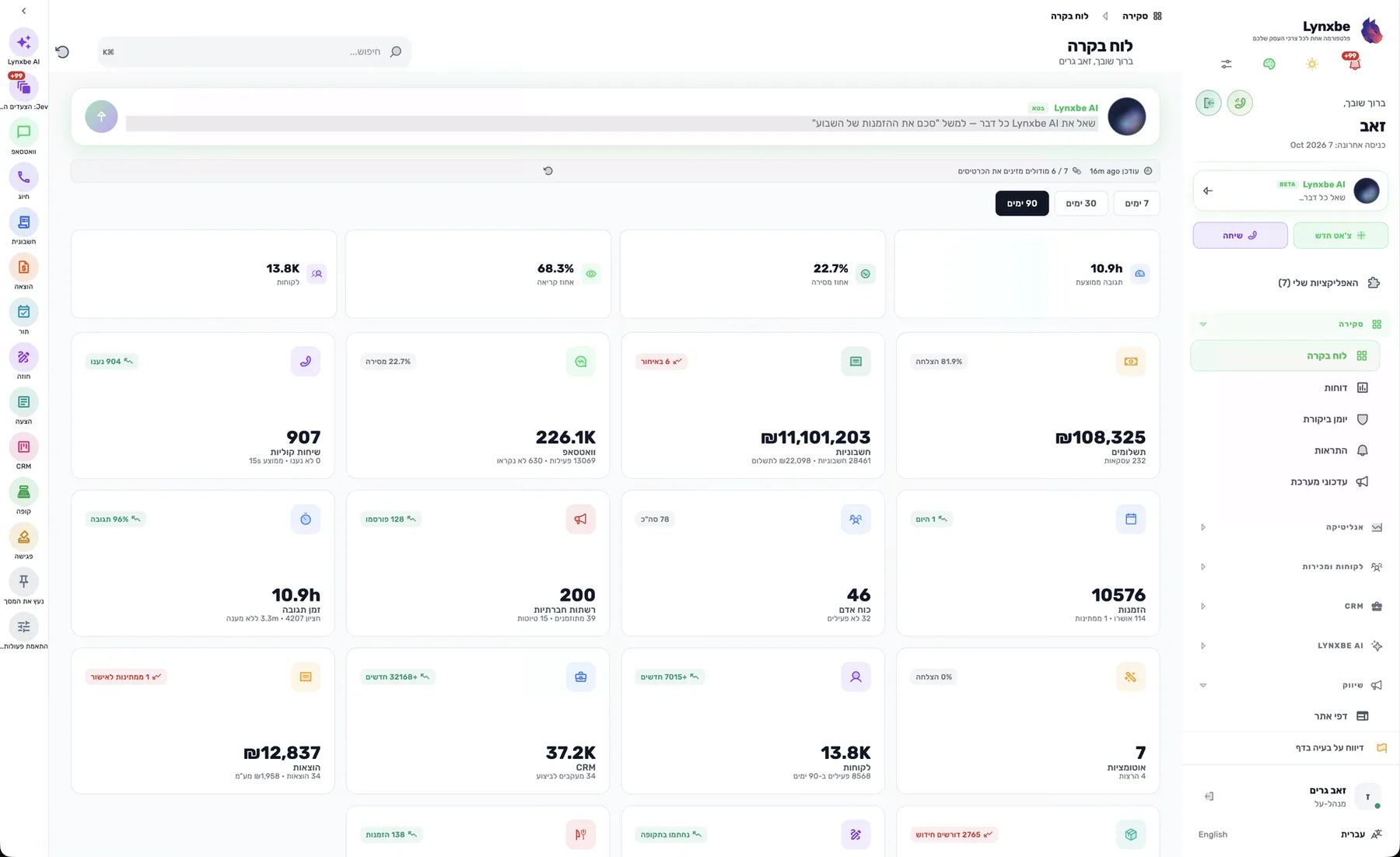Viewport: 1400px width, 857px height.
Task: Click the green phone call circle icon
Action: tap(1240, 103)
